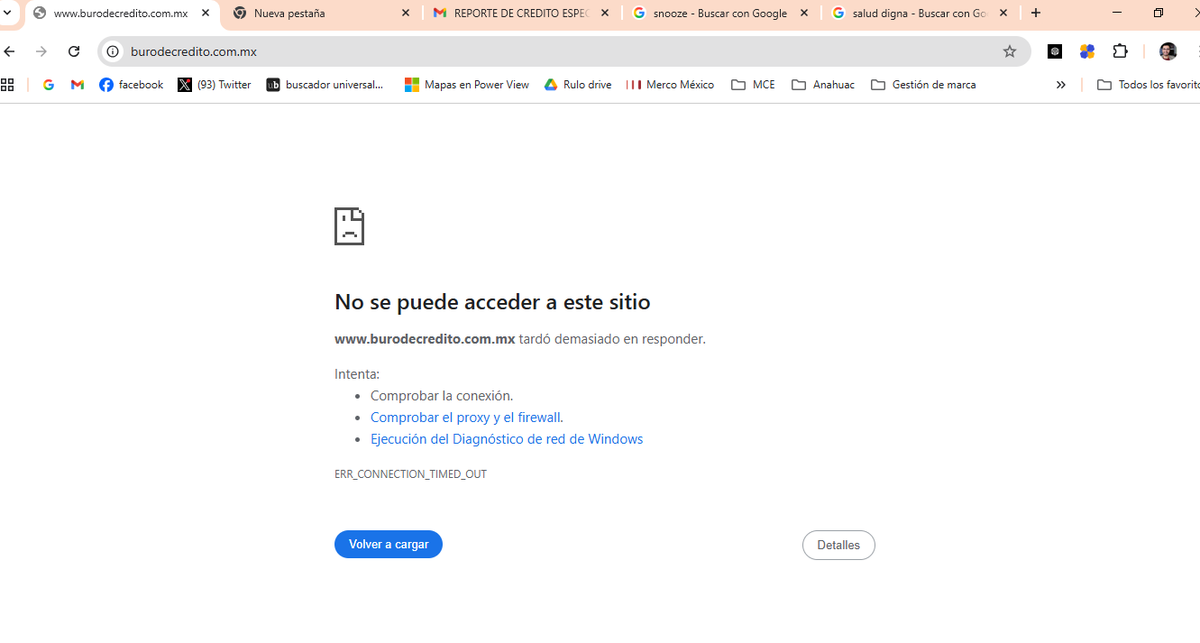Expand the Gestión de marca folder

(x=923, y=85)
